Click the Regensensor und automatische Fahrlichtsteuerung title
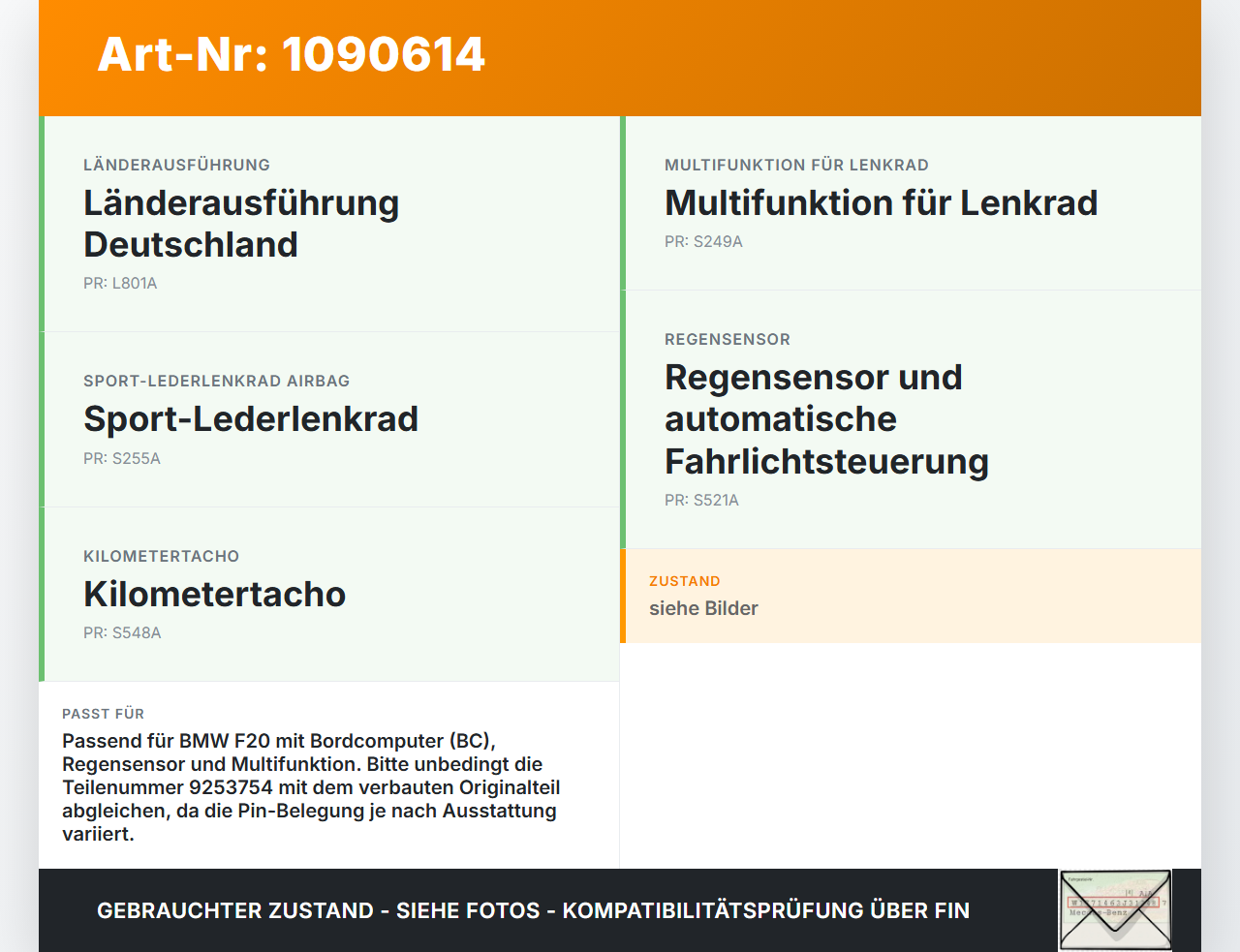 click(826, 419)
